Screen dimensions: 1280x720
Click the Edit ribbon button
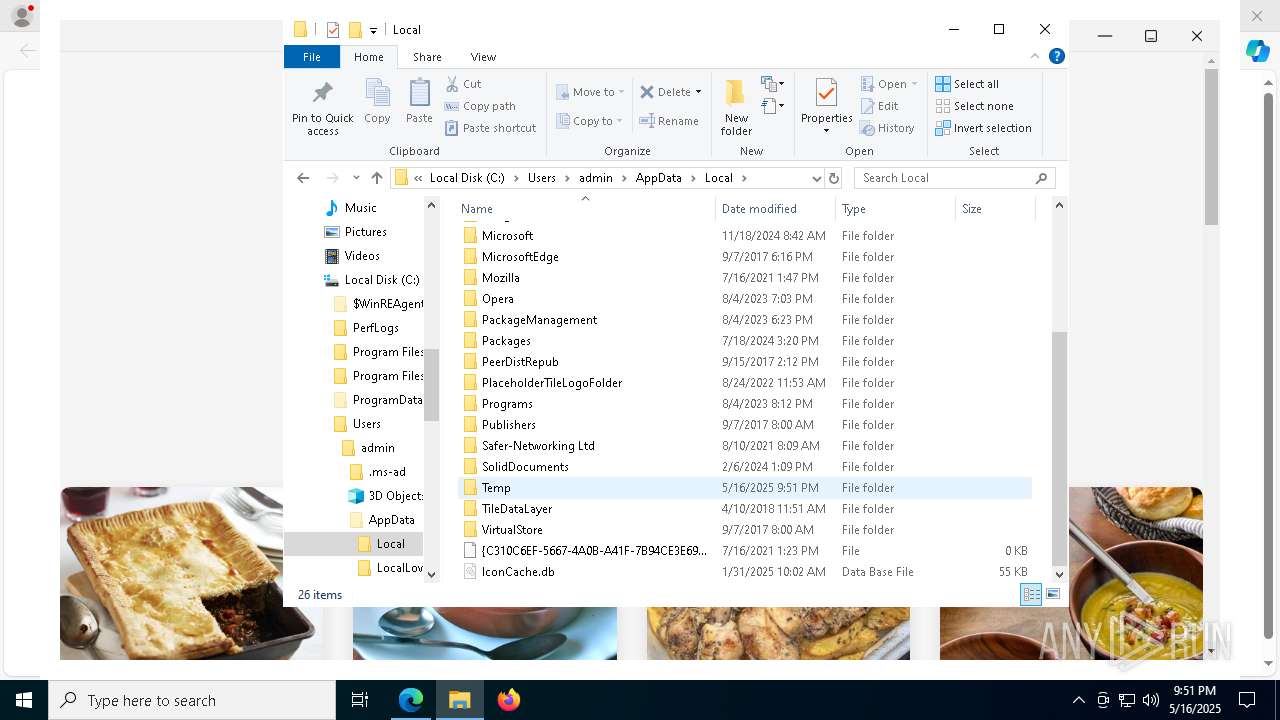pos(879,106)
